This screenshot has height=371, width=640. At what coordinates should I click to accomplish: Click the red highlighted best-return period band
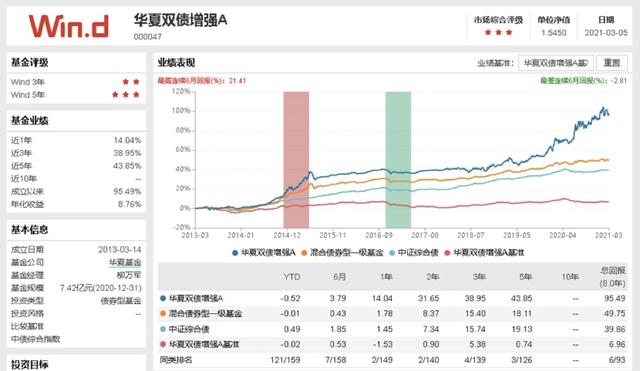296,160
